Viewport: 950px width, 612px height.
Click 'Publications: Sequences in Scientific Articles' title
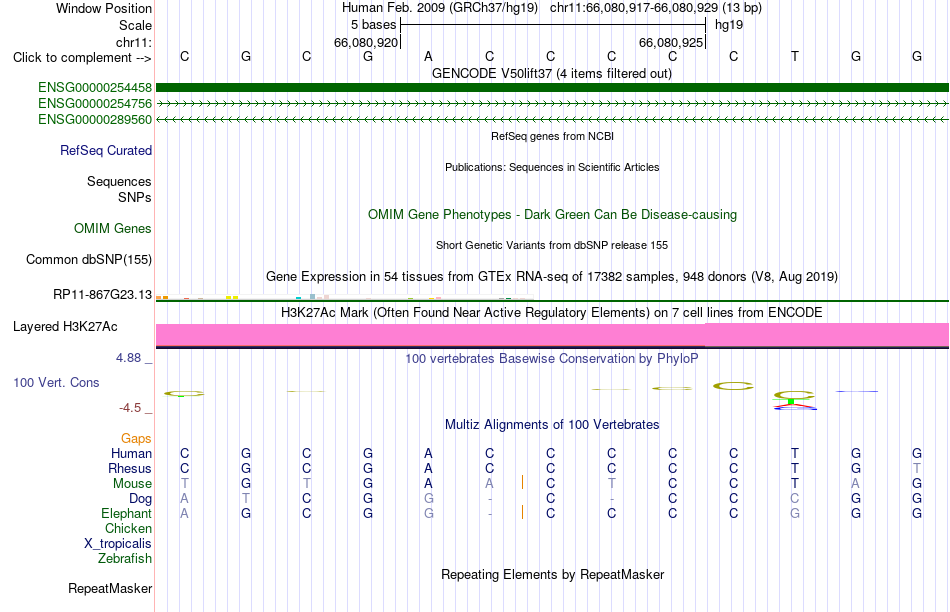[x=552, y=167]
